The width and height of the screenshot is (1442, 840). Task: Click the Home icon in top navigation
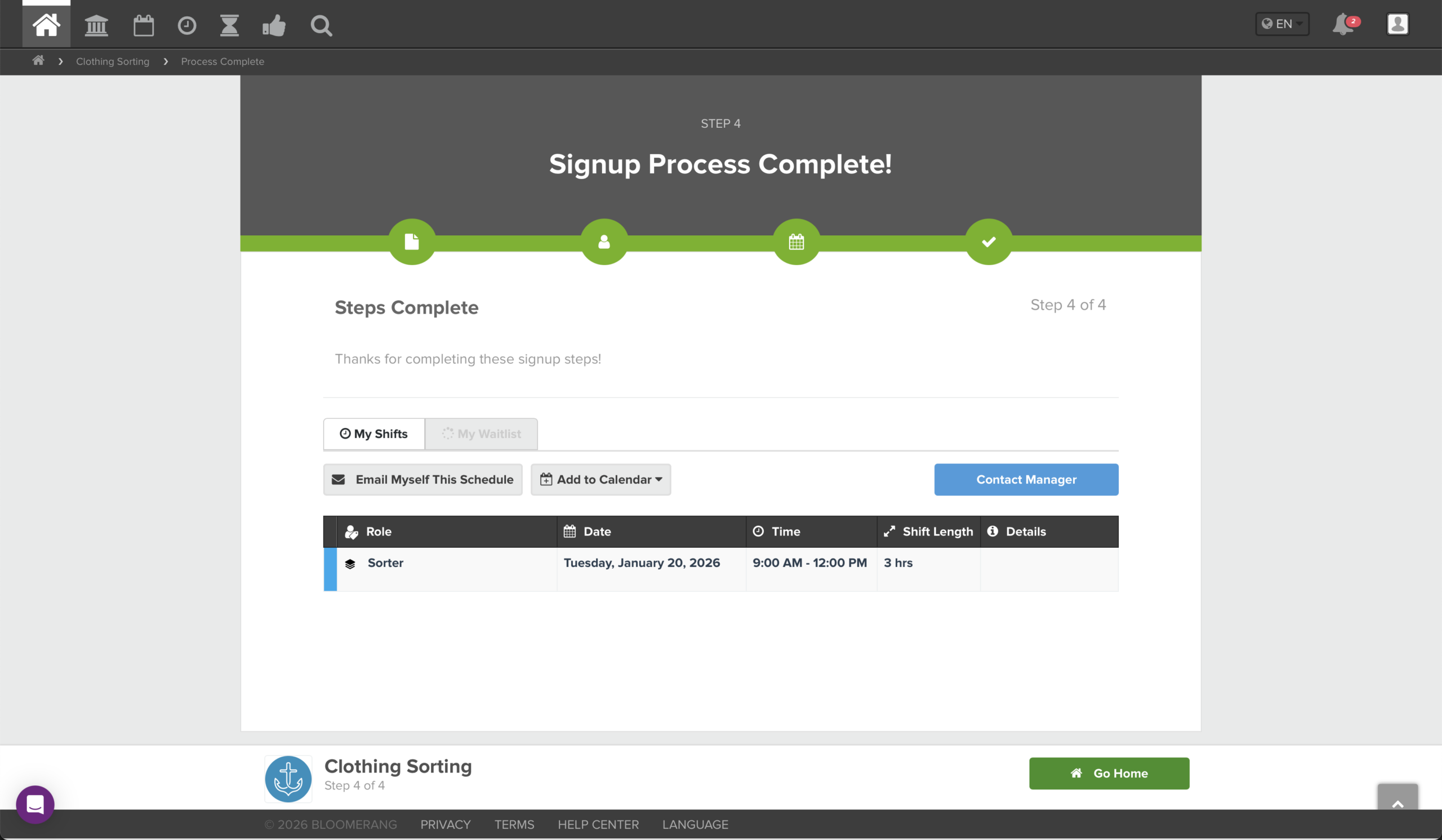(46, 25)
